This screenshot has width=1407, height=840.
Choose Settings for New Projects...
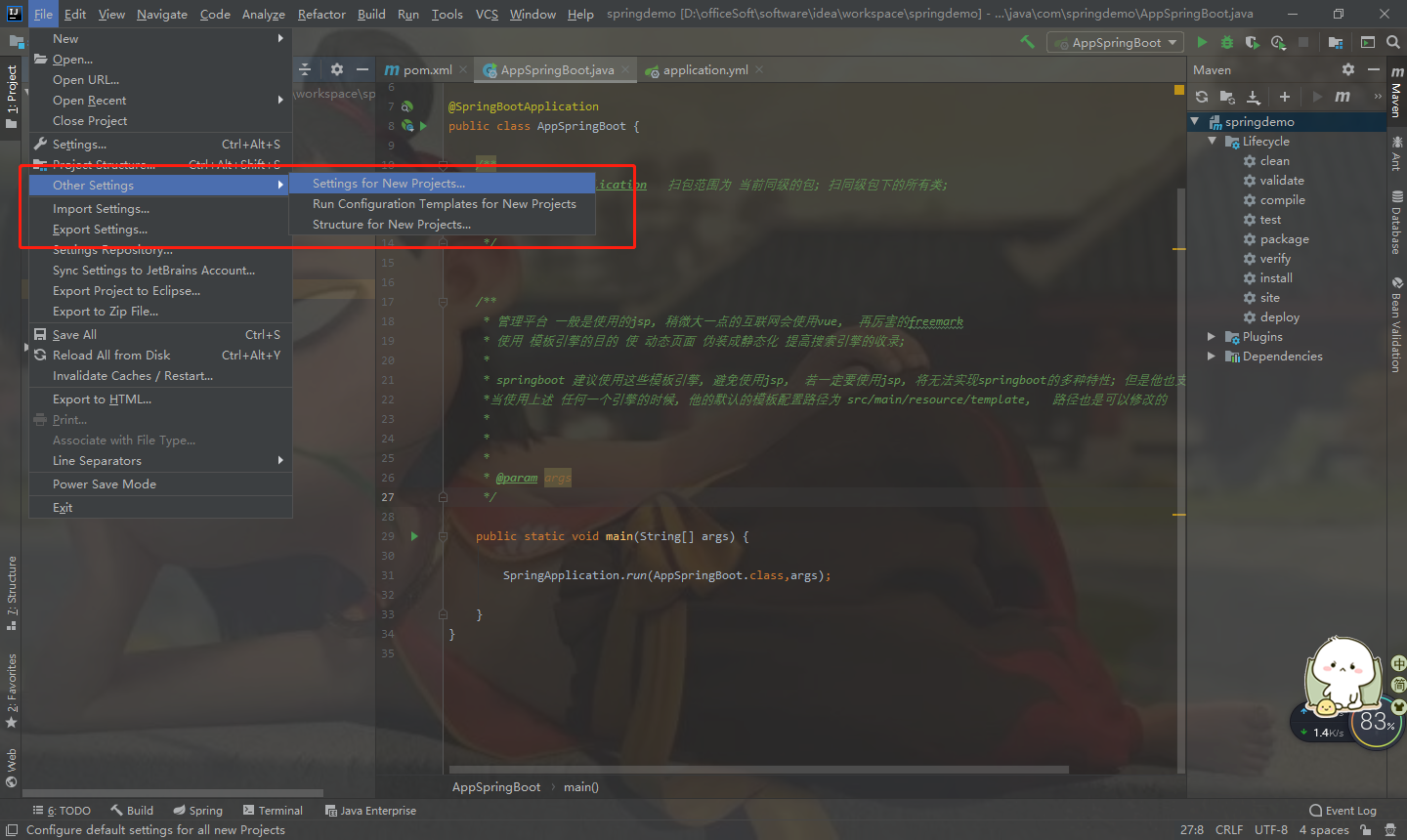click(388, 183)
